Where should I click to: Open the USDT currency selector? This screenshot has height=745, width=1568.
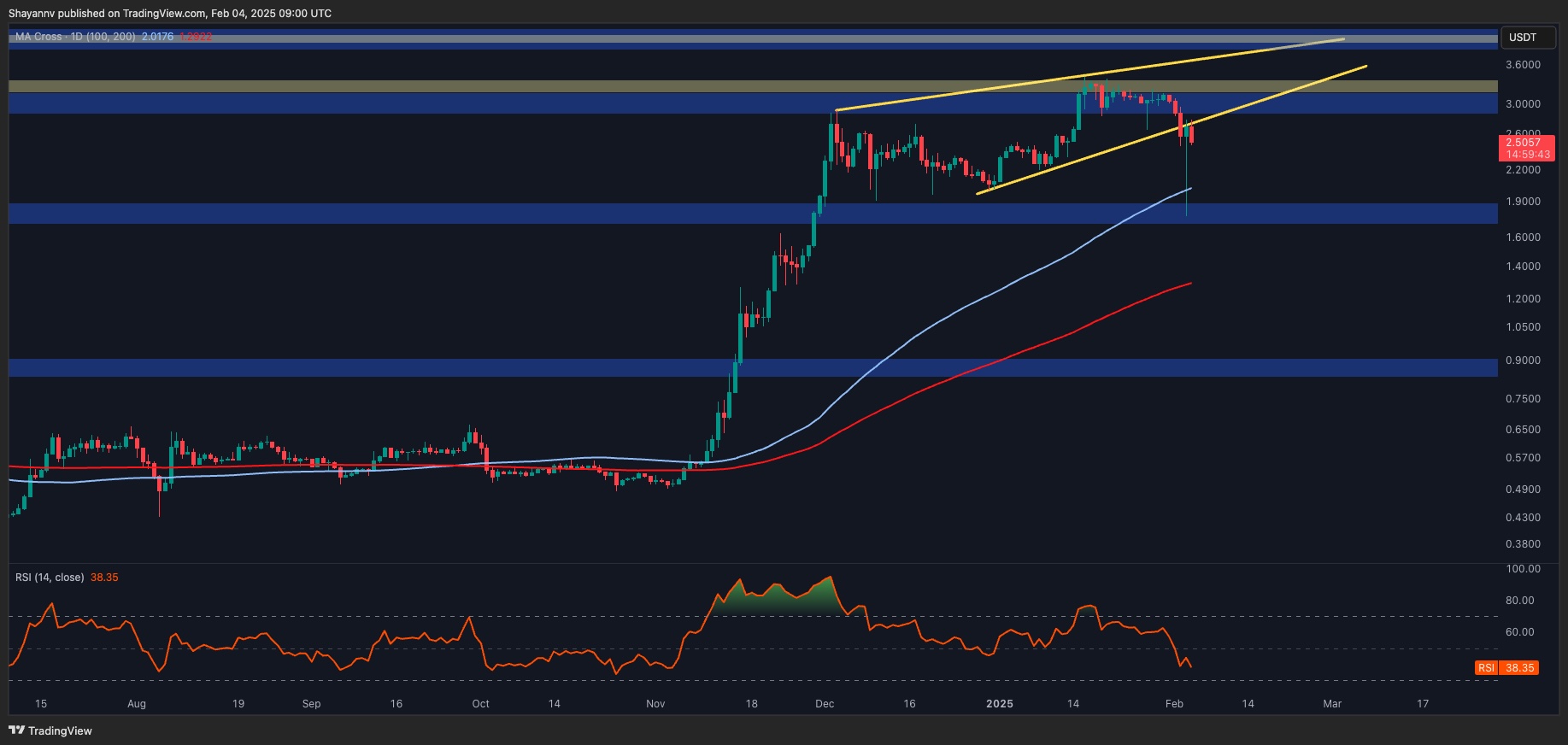[x=1528, y=38]
